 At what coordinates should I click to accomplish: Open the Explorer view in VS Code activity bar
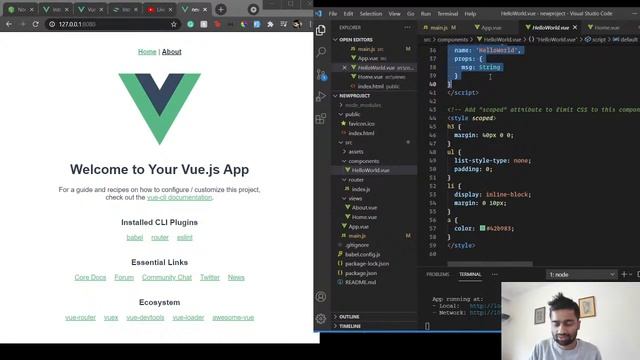[321, 30]
